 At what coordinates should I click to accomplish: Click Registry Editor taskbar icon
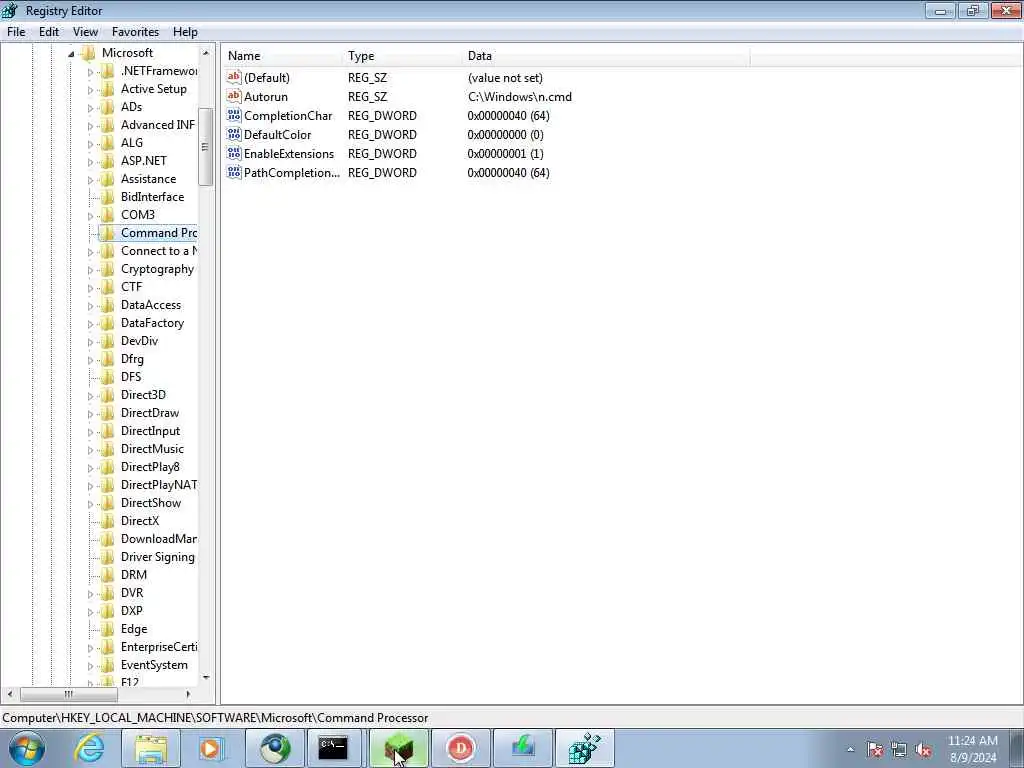pos(584,748)
